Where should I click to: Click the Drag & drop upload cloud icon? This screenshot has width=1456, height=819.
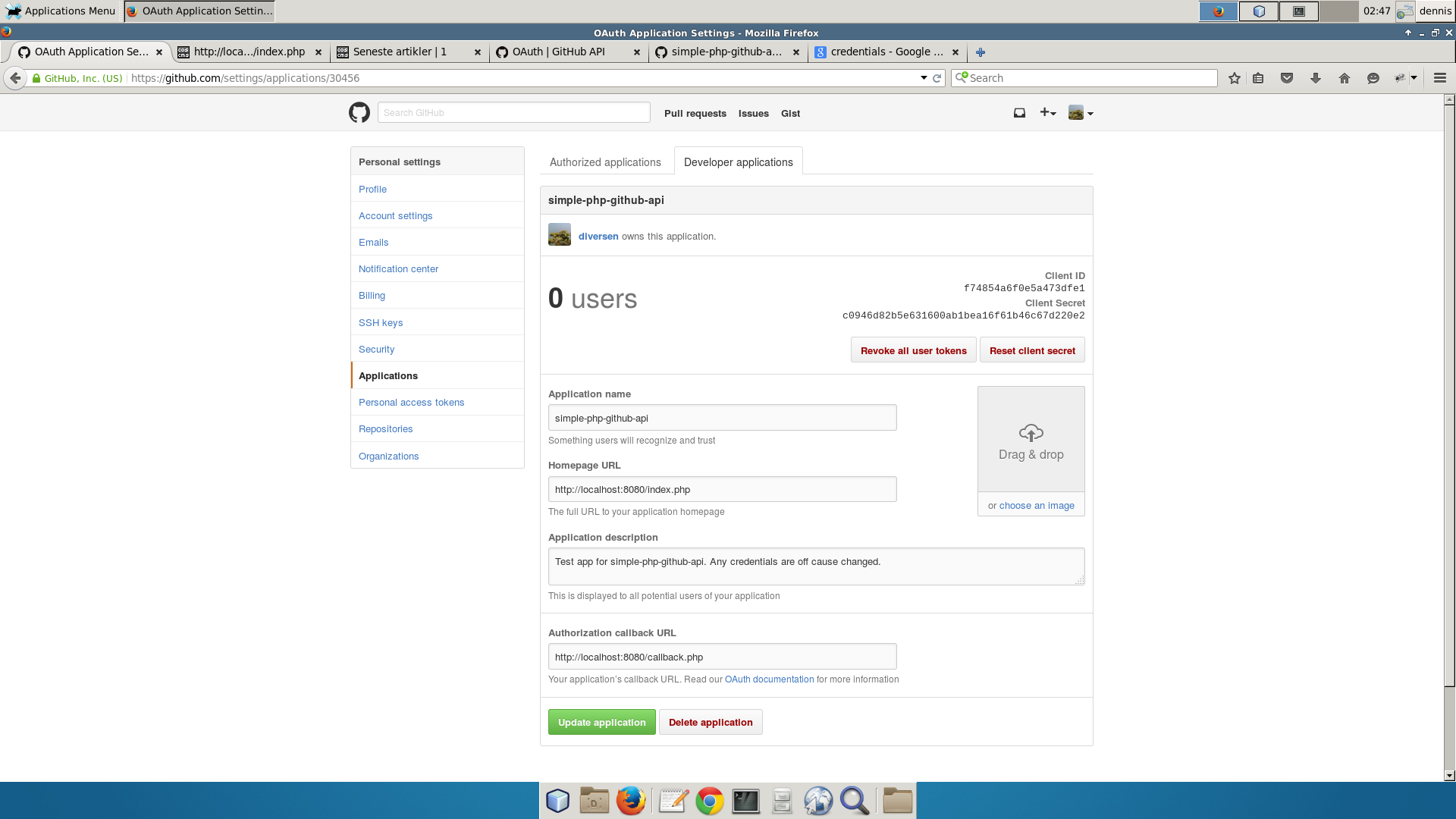pos(1031,433)
